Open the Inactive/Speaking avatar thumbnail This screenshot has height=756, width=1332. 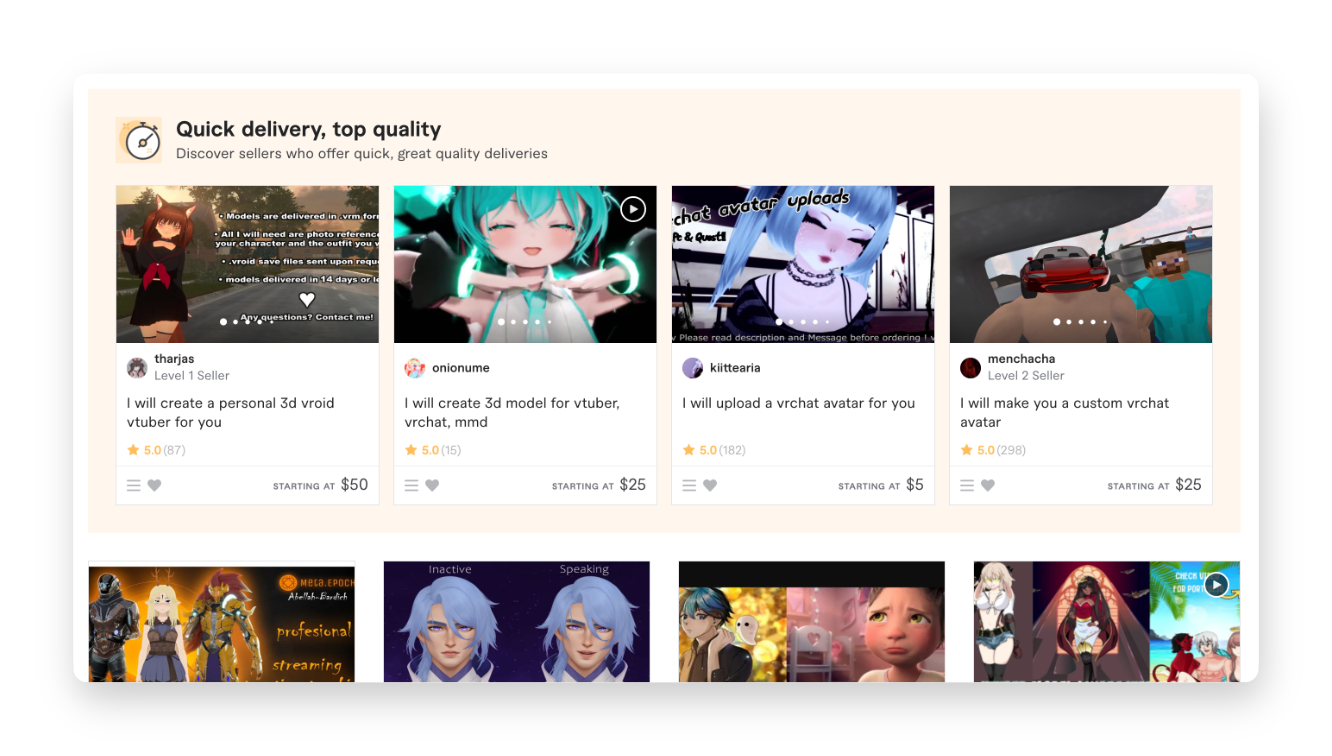coord(517,621)
